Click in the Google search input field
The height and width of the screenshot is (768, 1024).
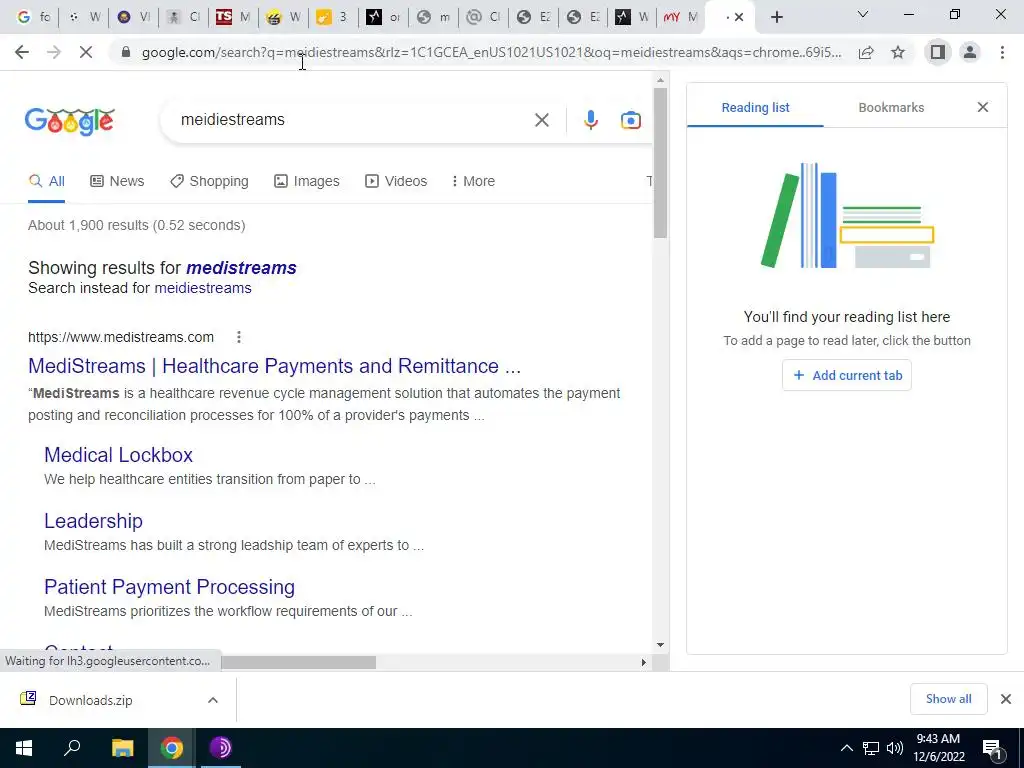(x=353, y=120)
